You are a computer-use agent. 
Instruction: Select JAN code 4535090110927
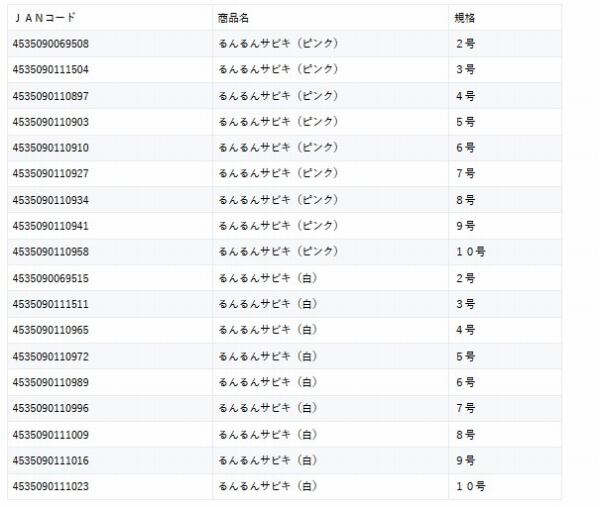pyautogui.click(x=51, y=174)
